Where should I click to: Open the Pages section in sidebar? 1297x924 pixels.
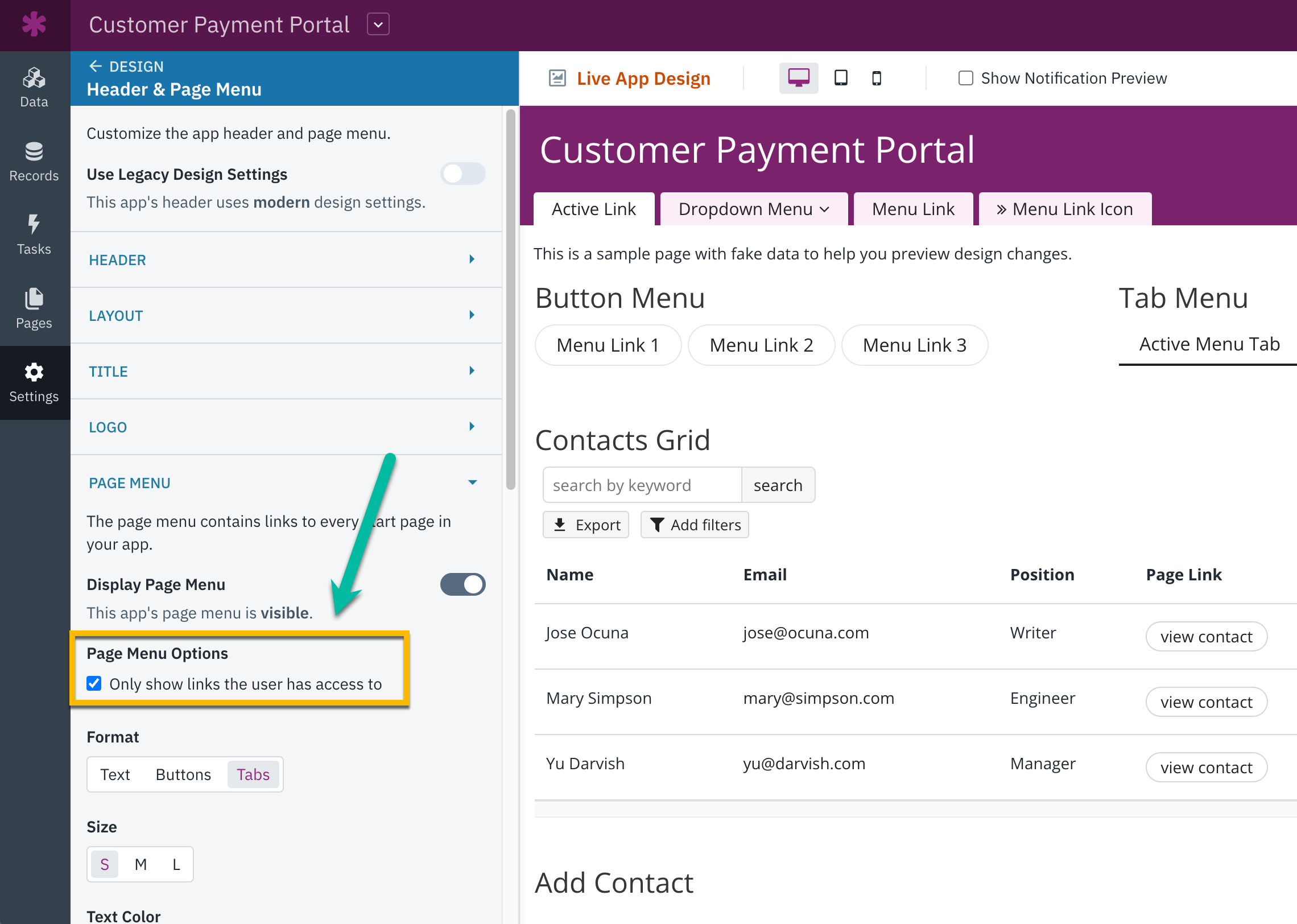pos(34,309)
